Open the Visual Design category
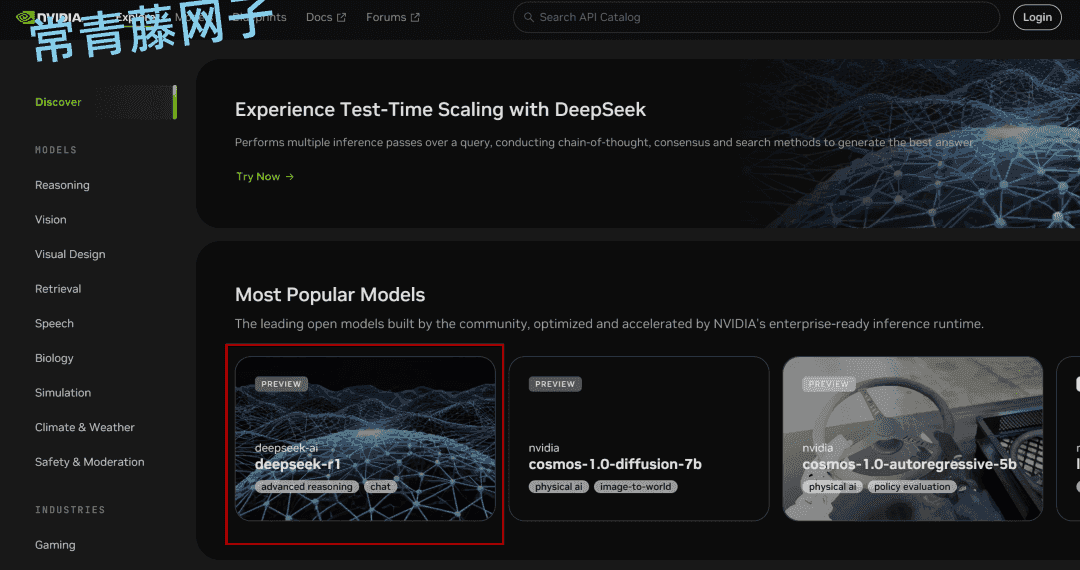This screenshot has width=1080, height=570. (x=70, y=254)
